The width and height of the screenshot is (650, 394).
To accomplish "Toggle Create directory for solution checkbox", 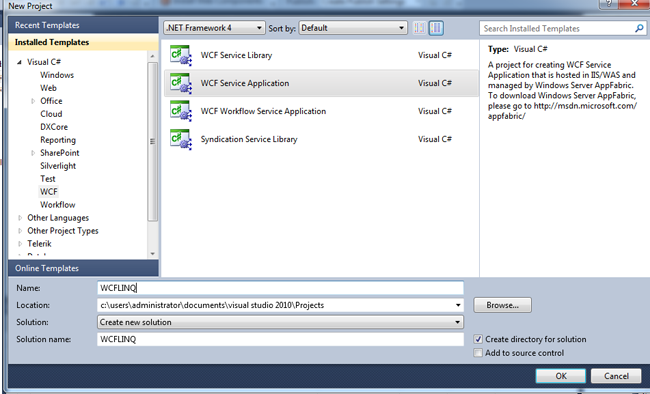I will coord(478,339).
